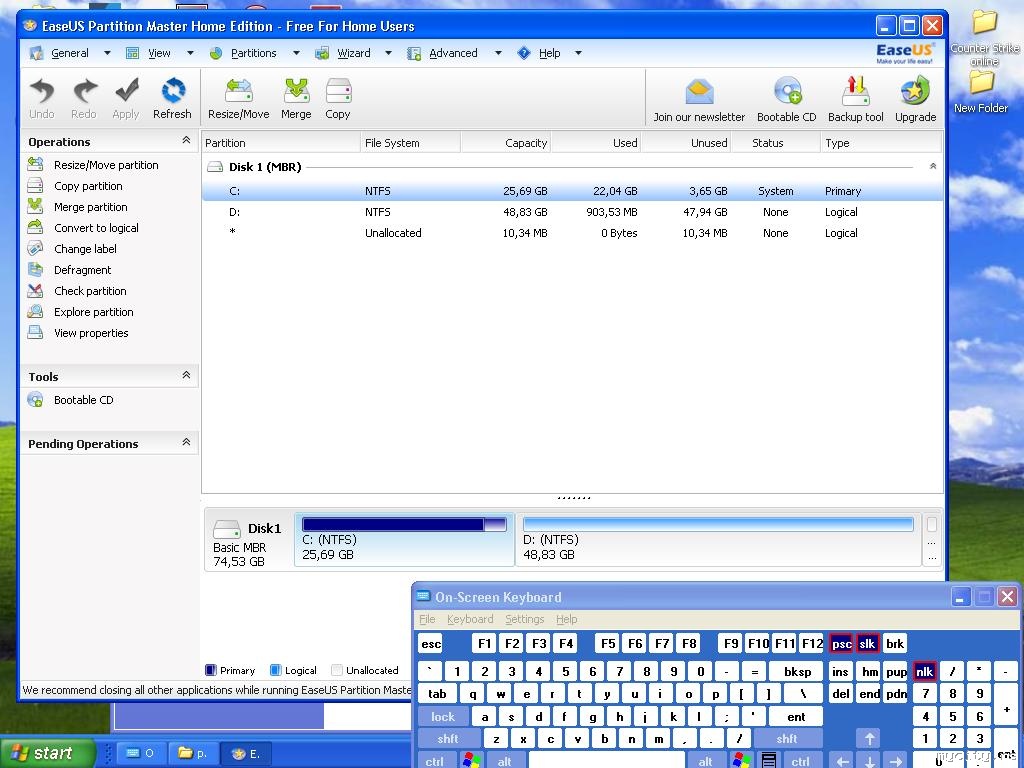Choose Merge partition in Operations panel
The image size is (1024, 768).
point(91,207)
